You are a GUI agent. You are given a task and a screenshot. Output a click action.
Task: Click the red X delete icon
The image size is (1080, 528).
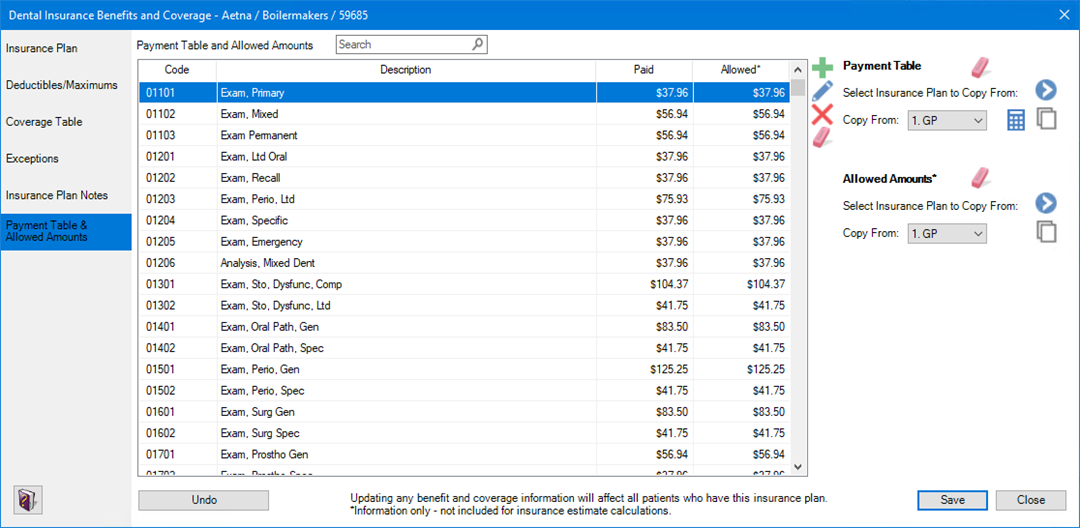(822, 114)
